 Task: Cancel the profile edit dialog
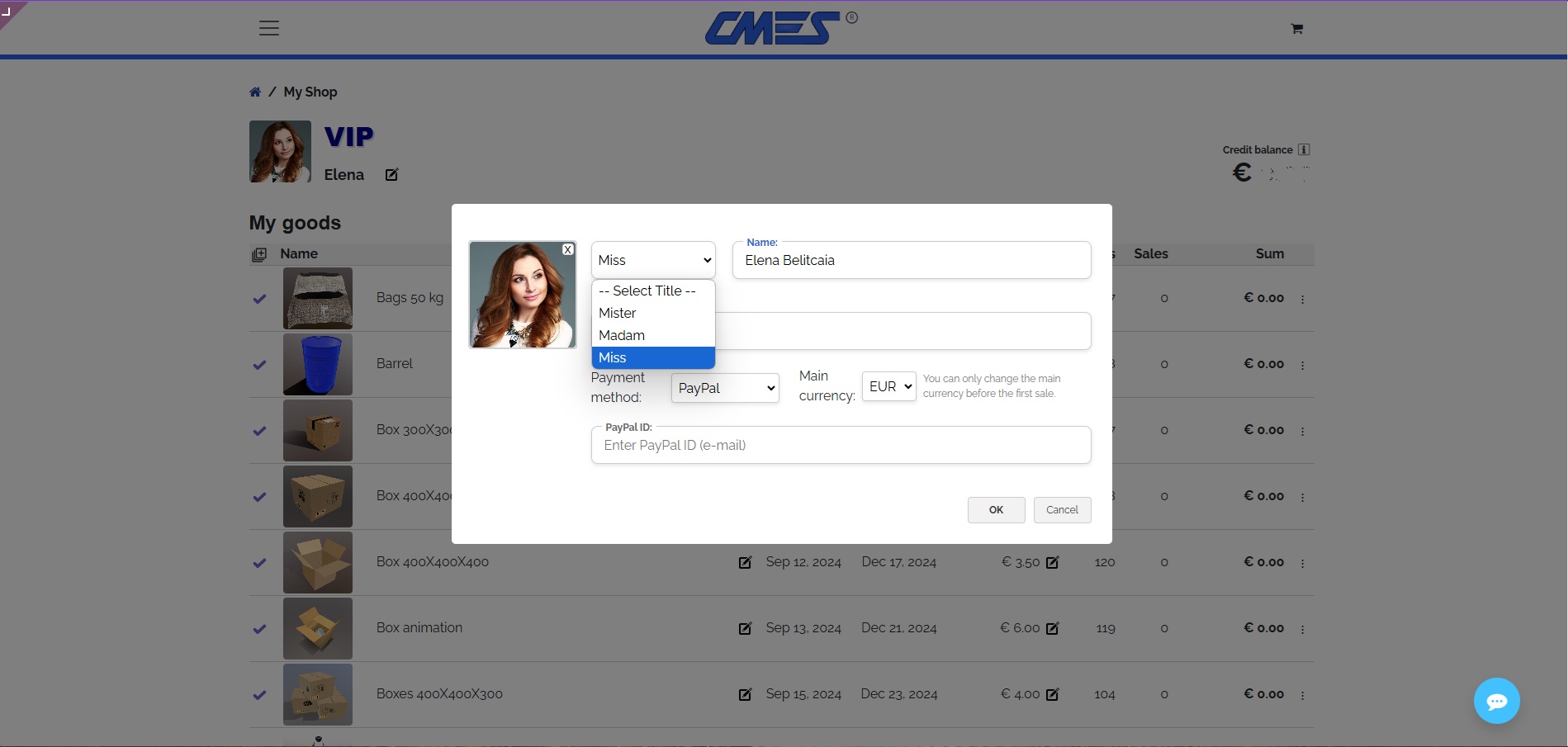1062,509
